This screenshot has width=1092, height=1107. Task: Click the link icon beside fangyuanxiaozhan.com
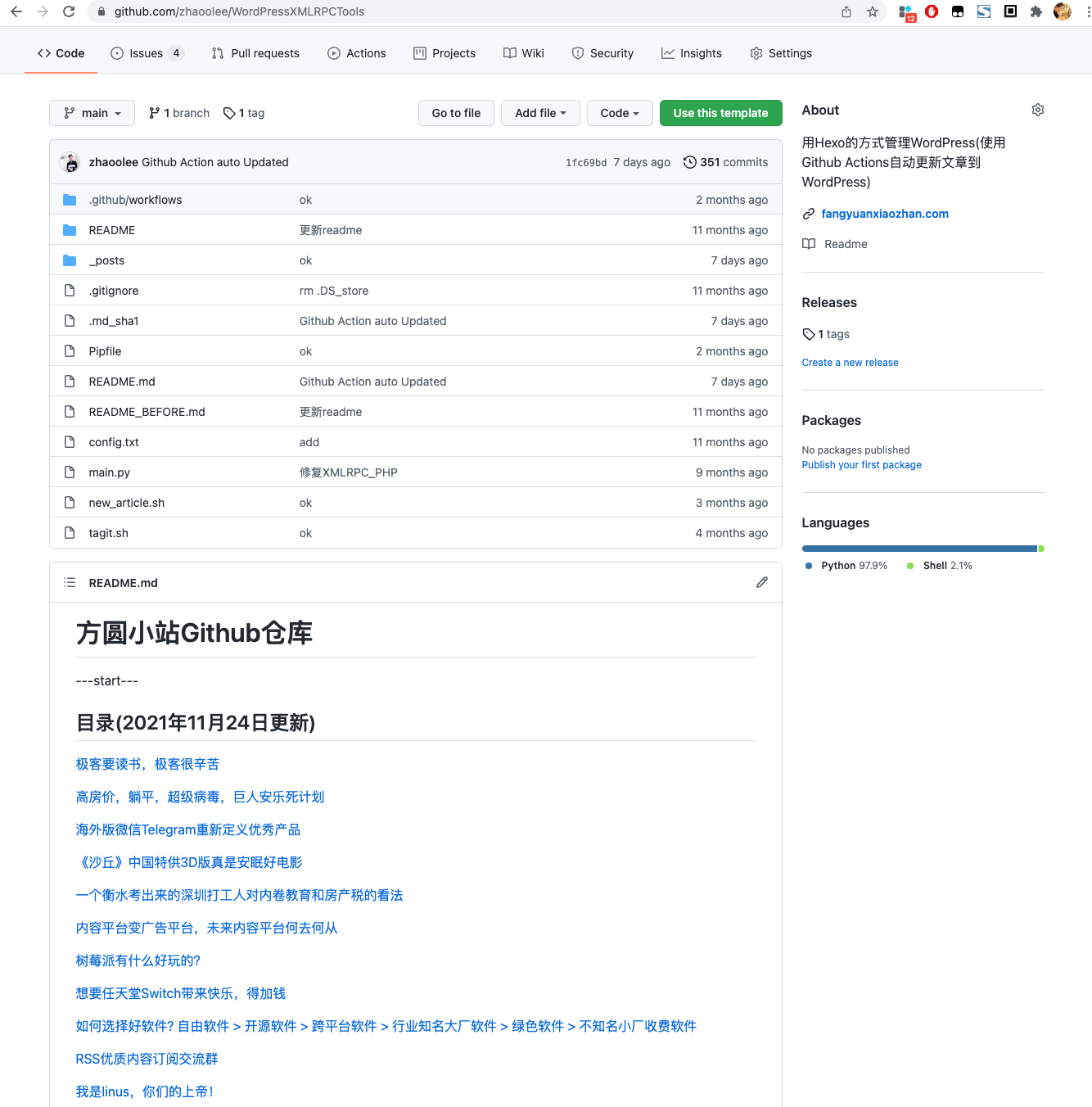click(x=809, y=214)
